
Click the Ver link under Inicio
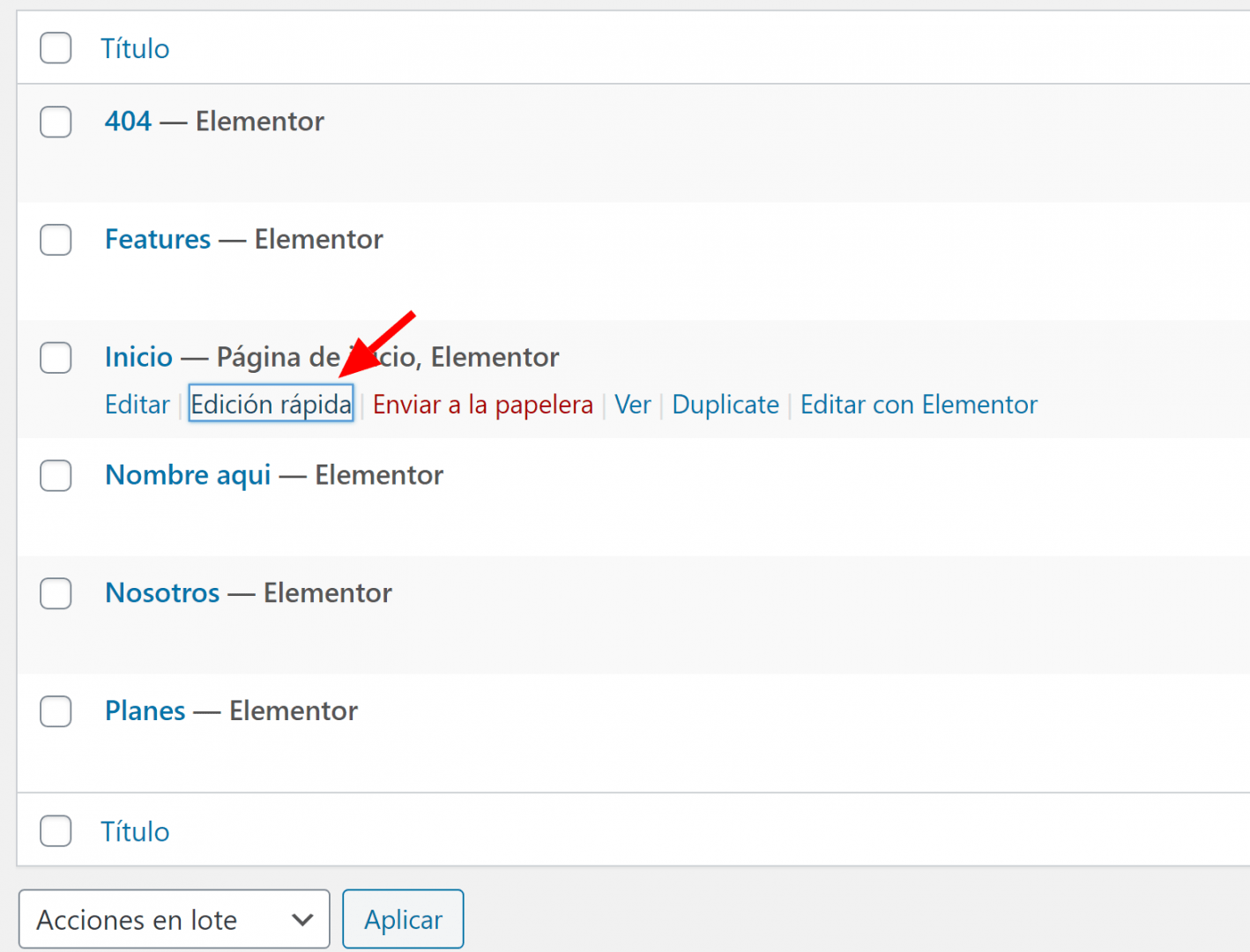click(x=633, y=405)
